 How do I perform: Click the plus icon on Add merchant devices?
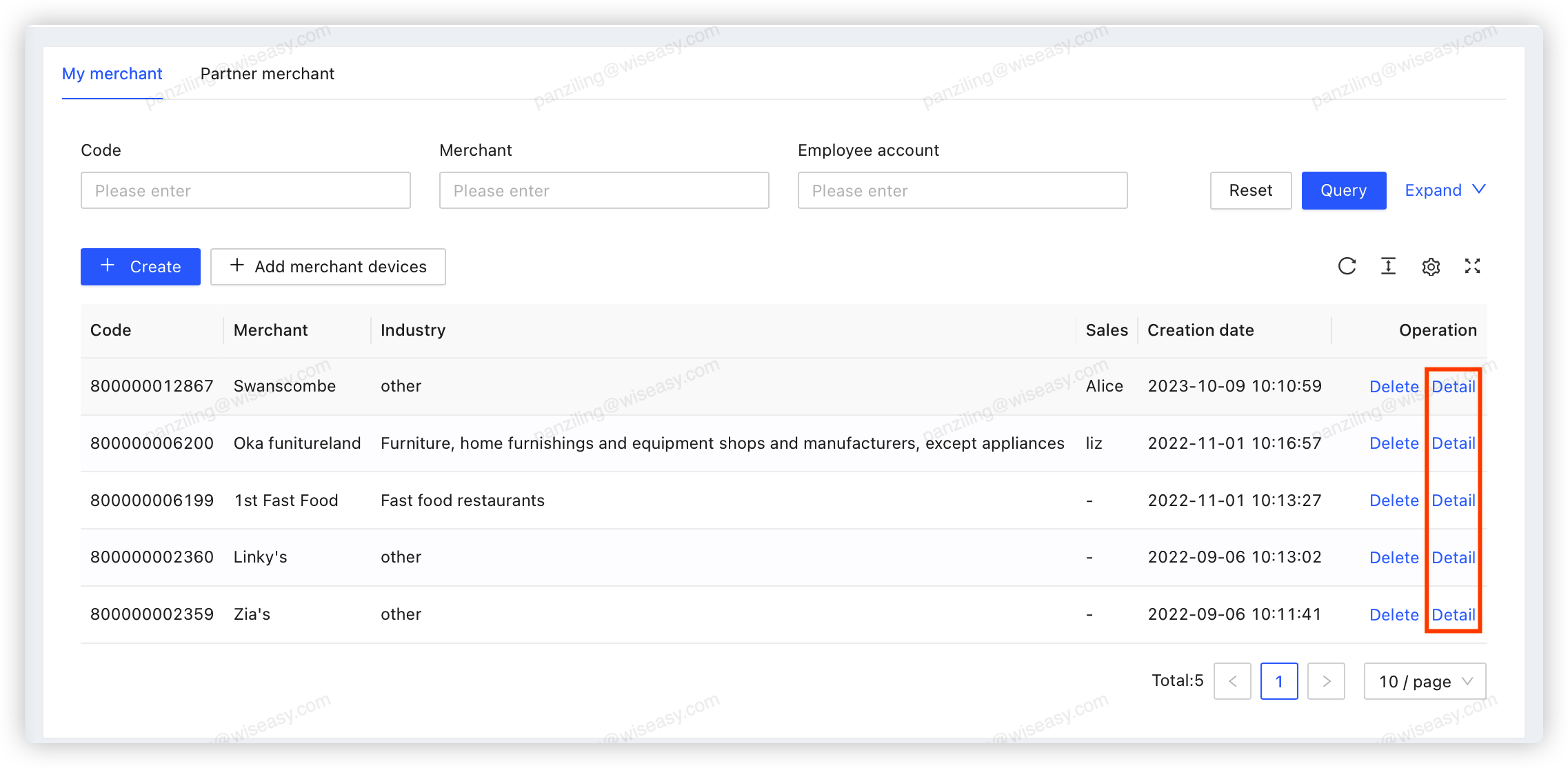[237, 266]
